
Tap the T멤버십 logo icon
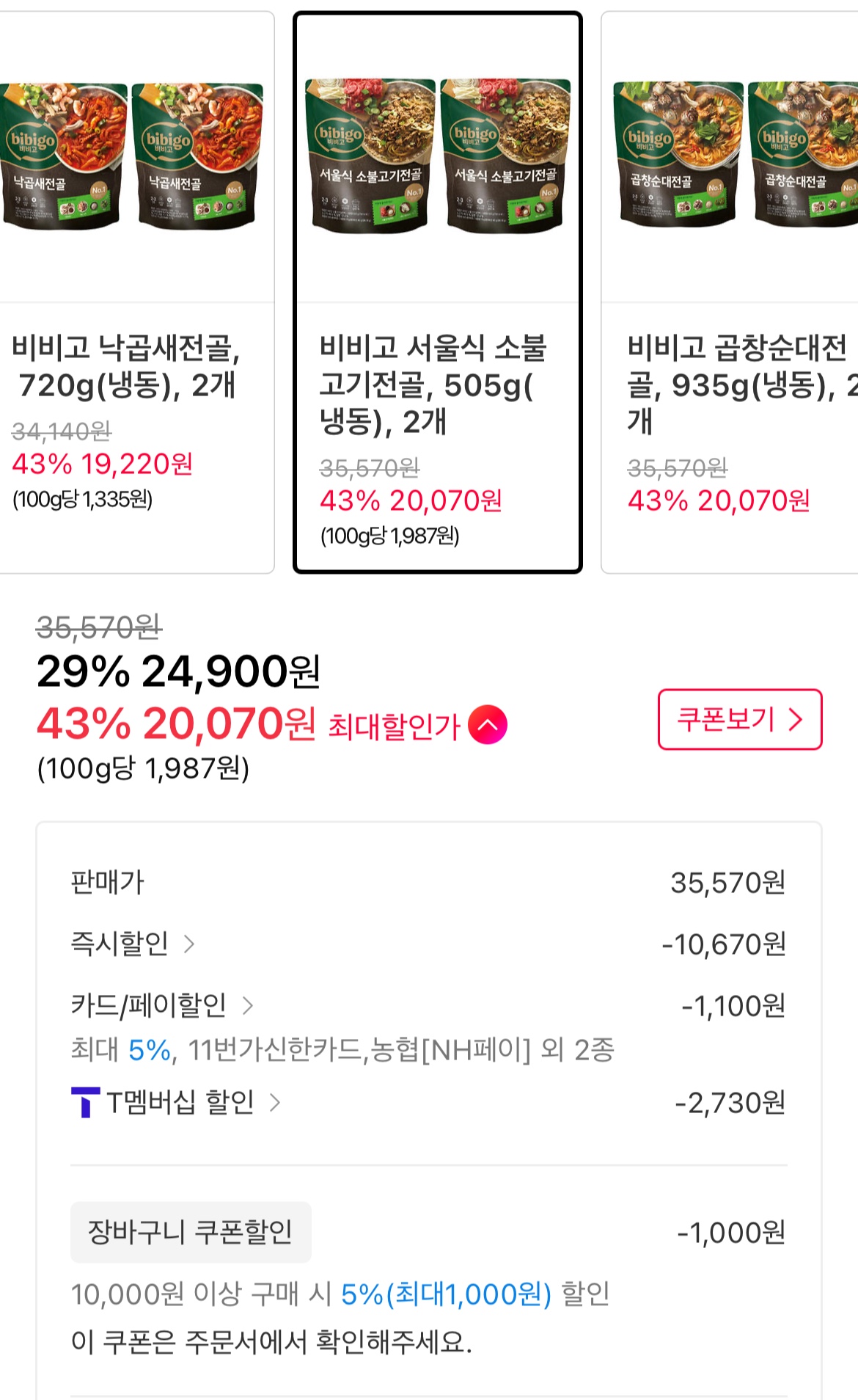point(85,1102)
